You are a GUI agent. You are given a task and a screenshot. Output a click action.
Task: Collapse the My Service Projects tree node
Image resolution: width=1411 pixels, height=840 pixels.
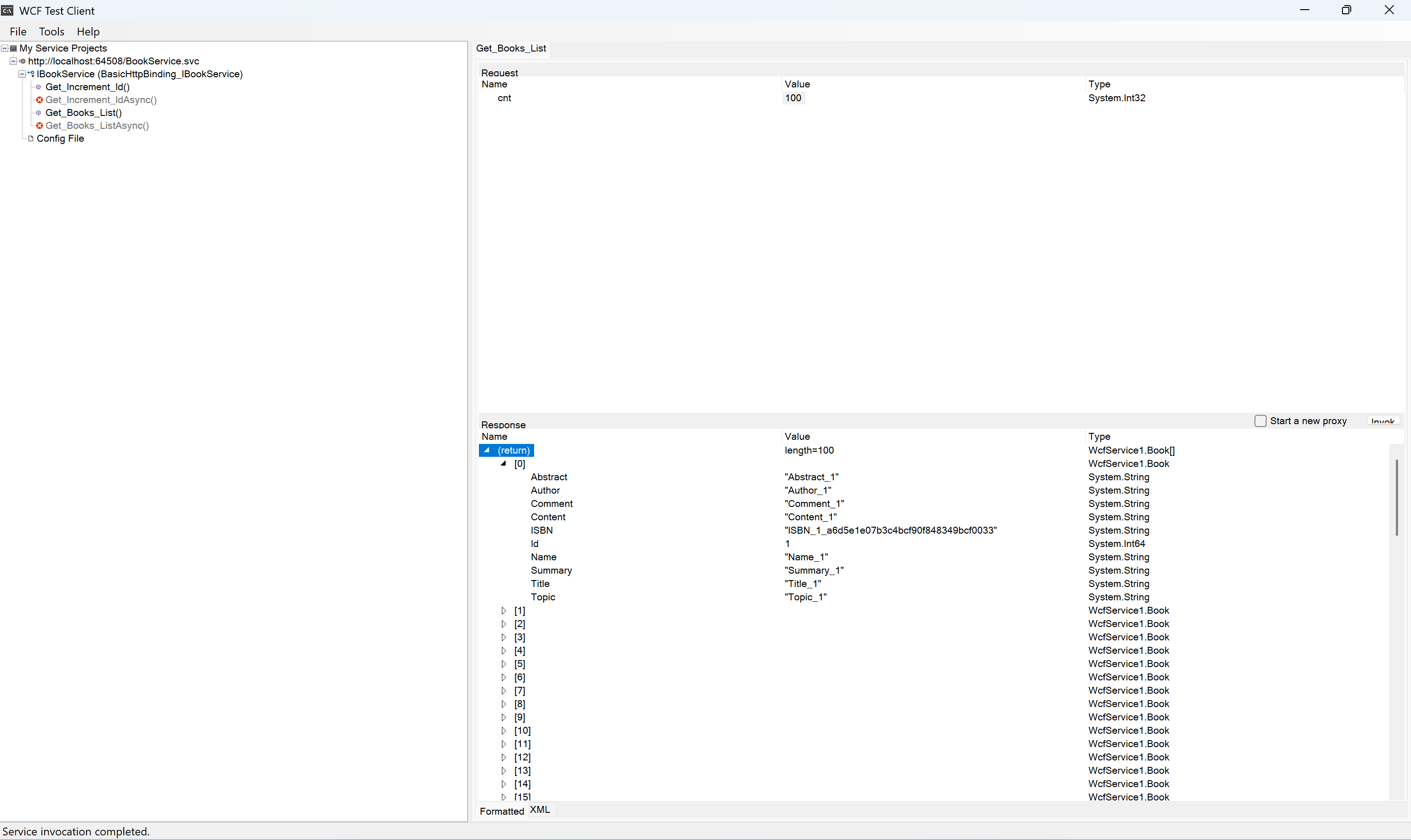pos(5,49)
